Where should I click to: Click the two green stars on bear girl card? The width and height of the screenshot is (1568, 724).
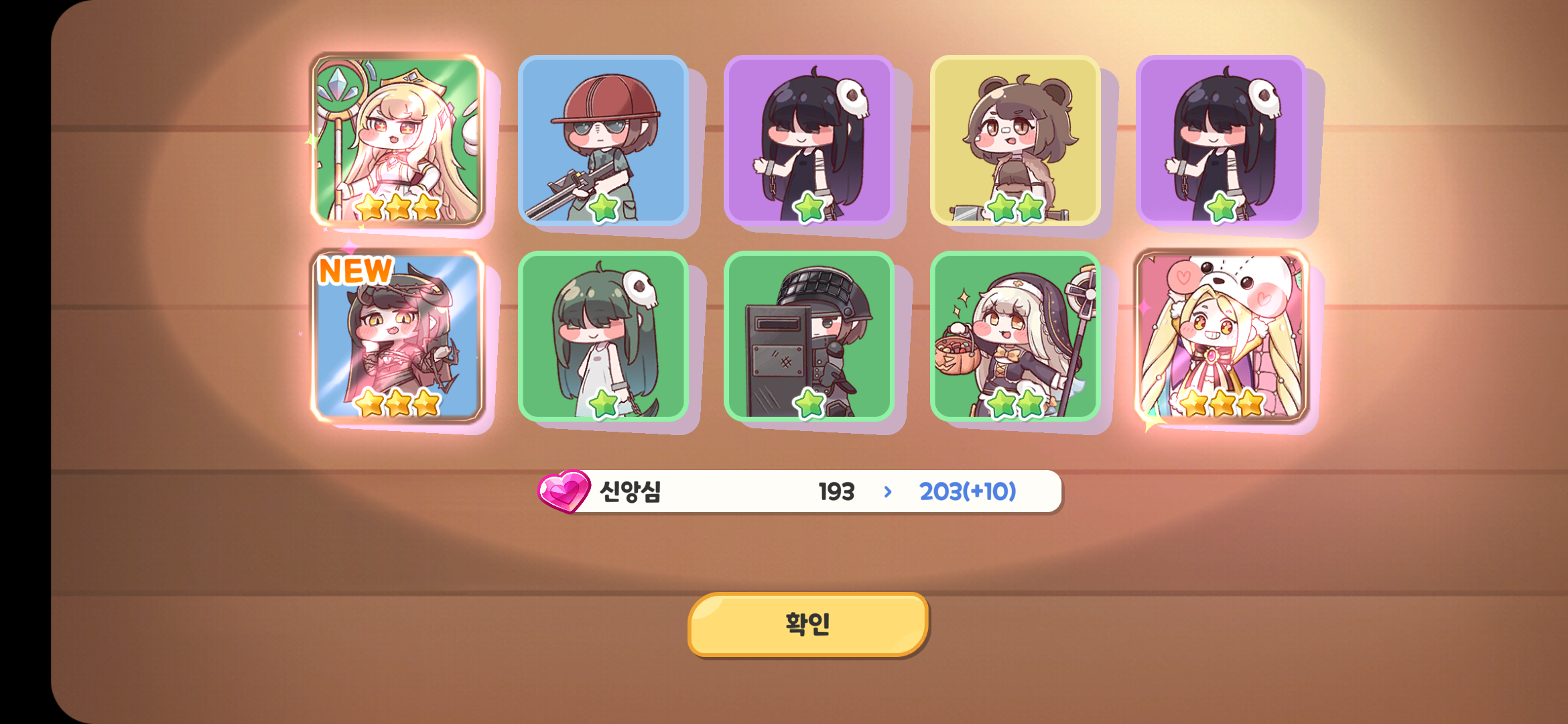pyautogui.click(x=1016, y=207)
